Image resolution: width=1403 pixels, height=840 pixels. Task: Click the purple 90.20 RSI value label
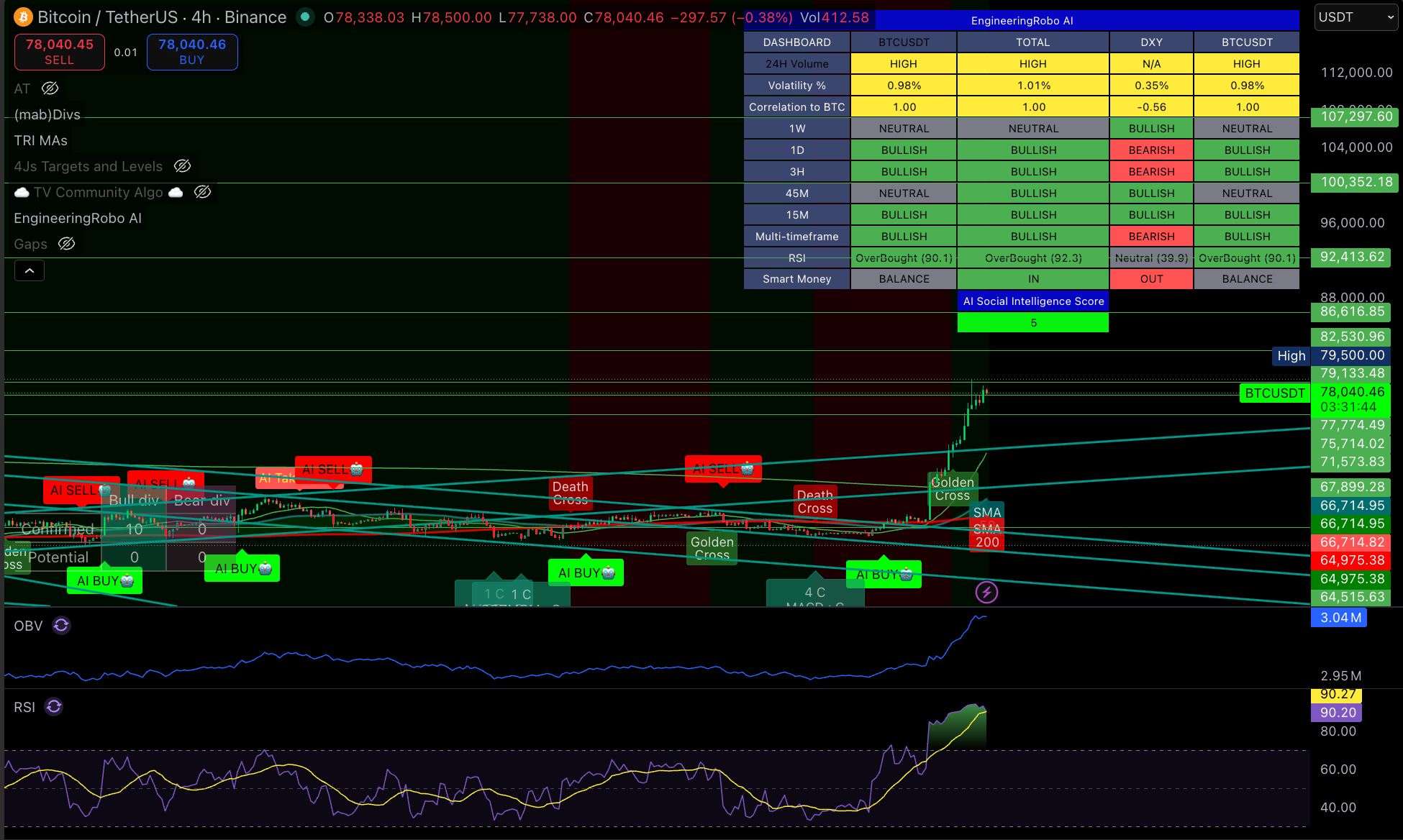1337,713
